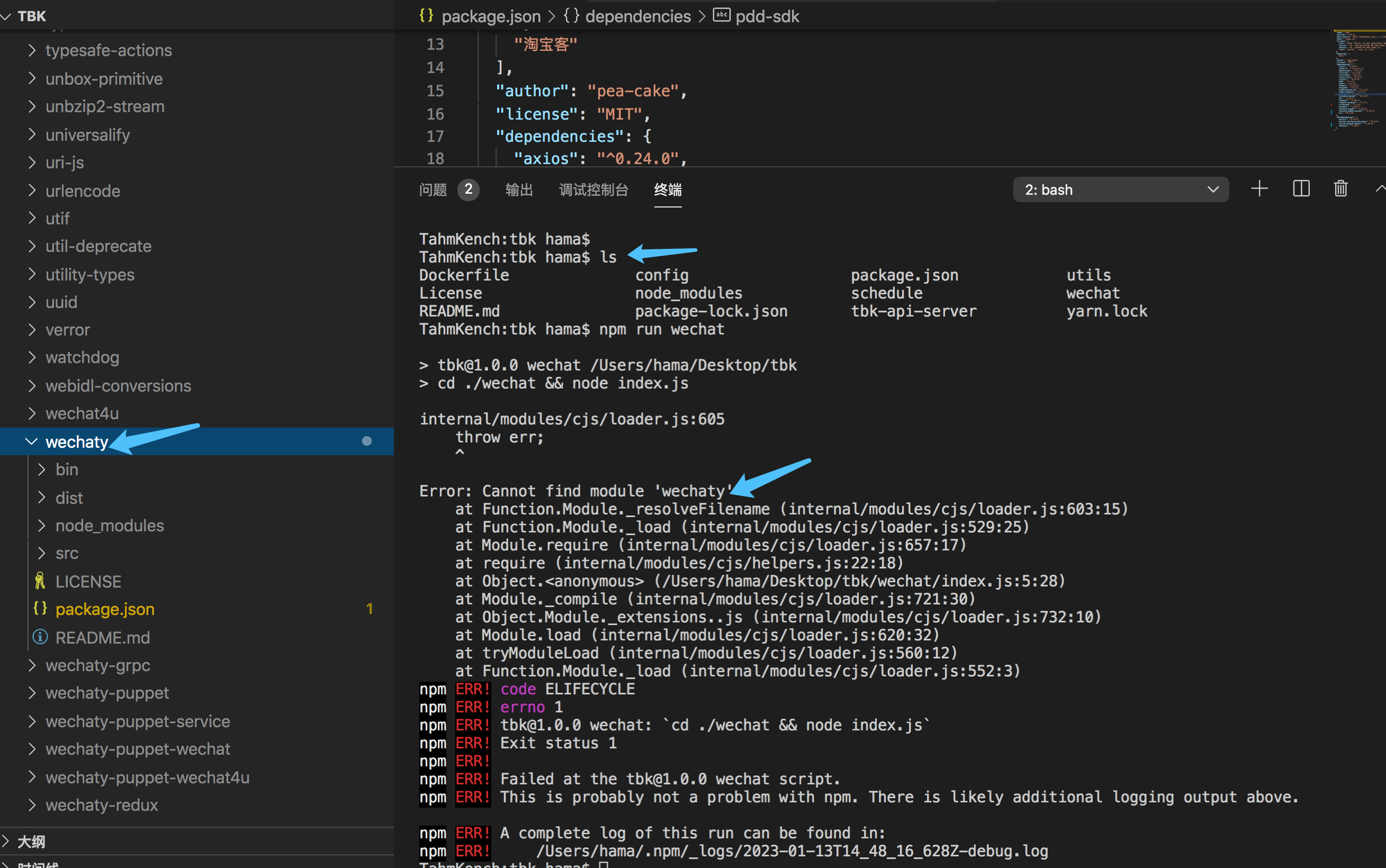Image resolution: width=1386 pixels, height=868 pixels.
Task: Switch to the 调试控制台 tab
Action: click(x=593, y=190)
